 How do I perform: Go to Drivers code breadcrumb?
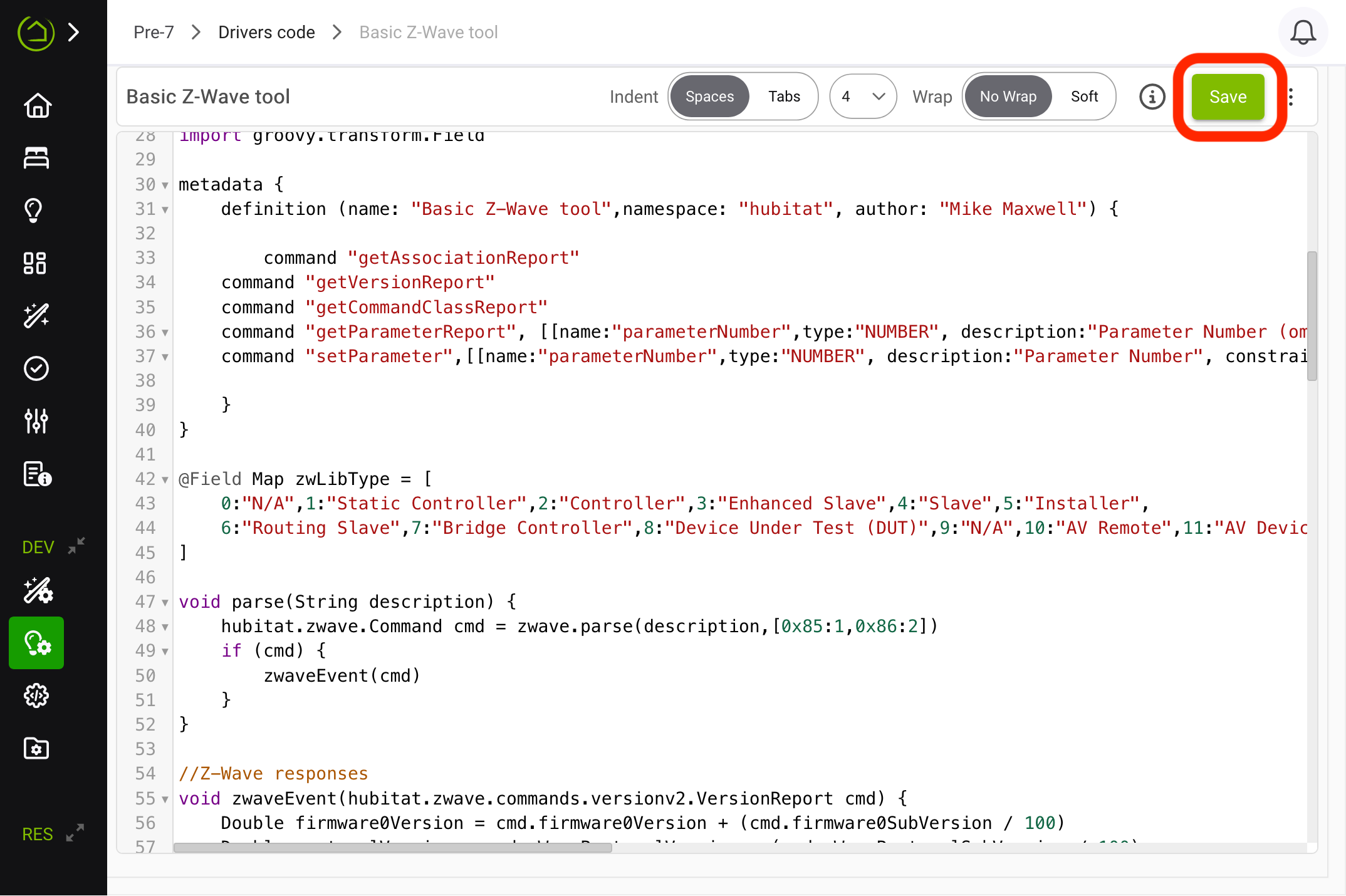coord(266,32)
